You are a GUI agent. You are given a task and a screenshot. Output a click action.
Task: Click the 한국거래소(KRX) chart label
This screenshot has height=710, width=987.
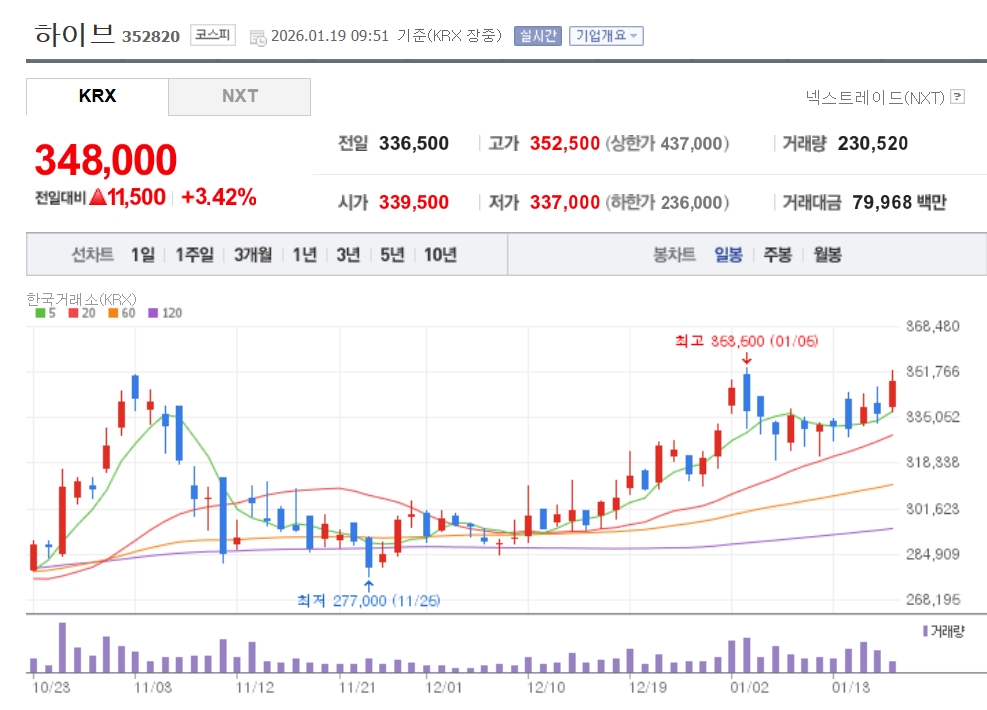click(x=81, y=299)
